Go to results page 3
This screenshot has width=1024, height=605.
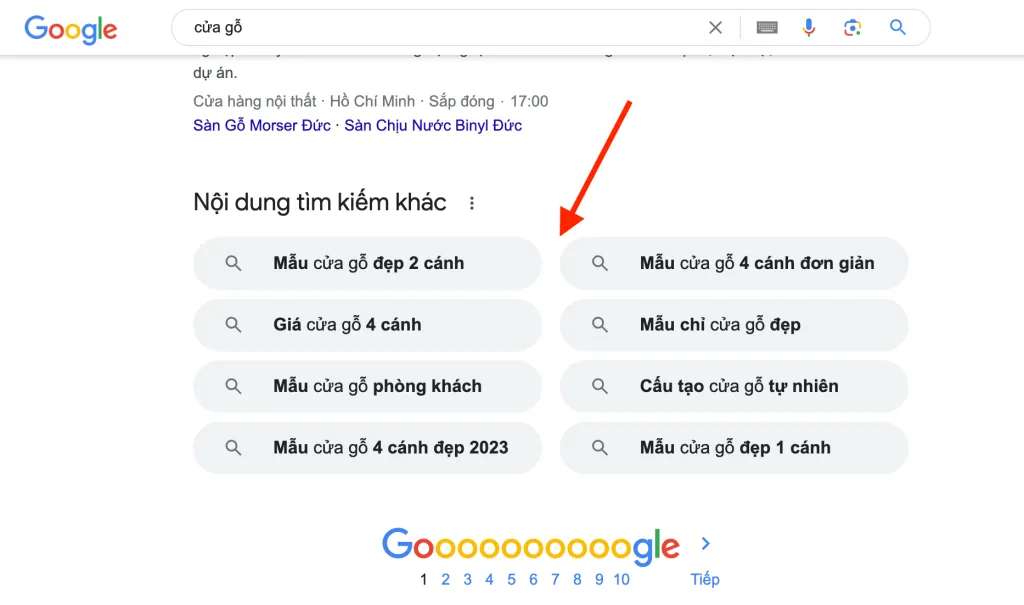pos(468,580)
